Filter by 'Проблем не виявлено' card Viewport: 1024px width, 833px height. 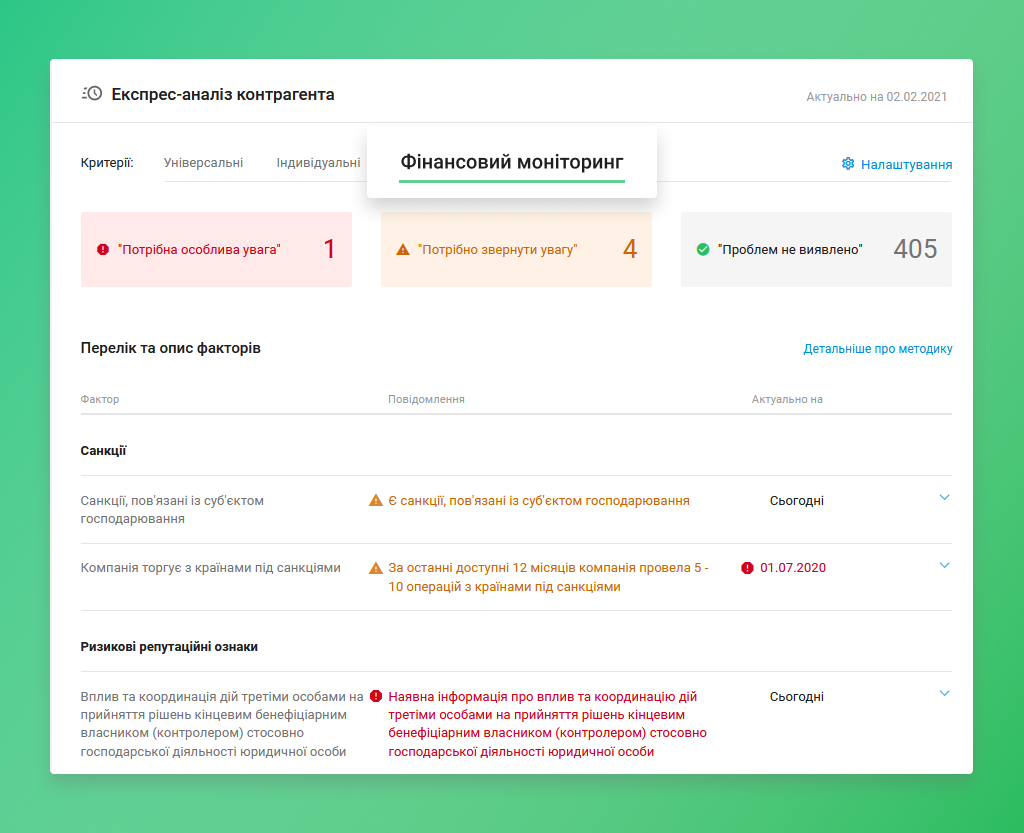816,250
